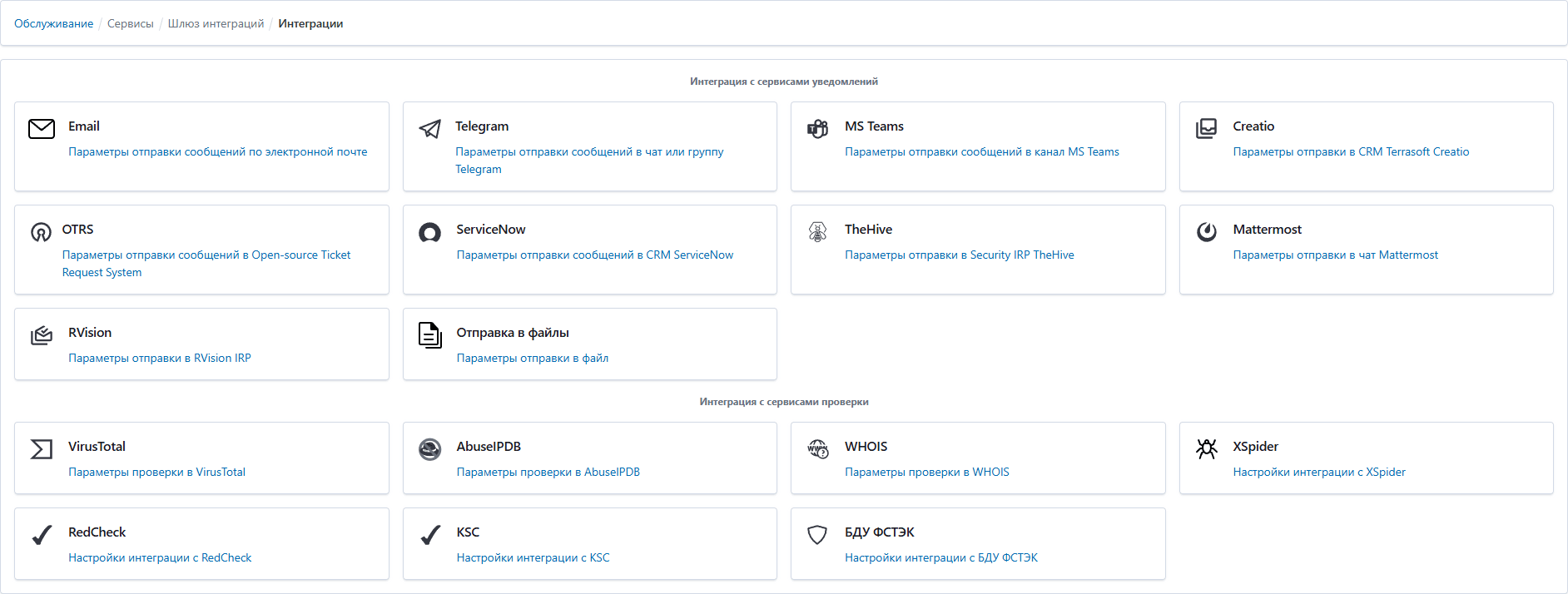Click the TheHive bee icon
This screenshot has width=1568, height=594.
tap(818, 231)
